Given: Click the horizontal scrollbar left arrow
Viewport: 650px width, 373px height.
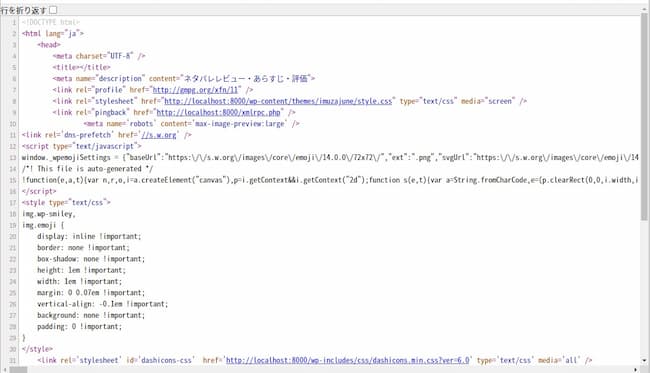Looking at the screenshot, I should click(x=4, y=369).
